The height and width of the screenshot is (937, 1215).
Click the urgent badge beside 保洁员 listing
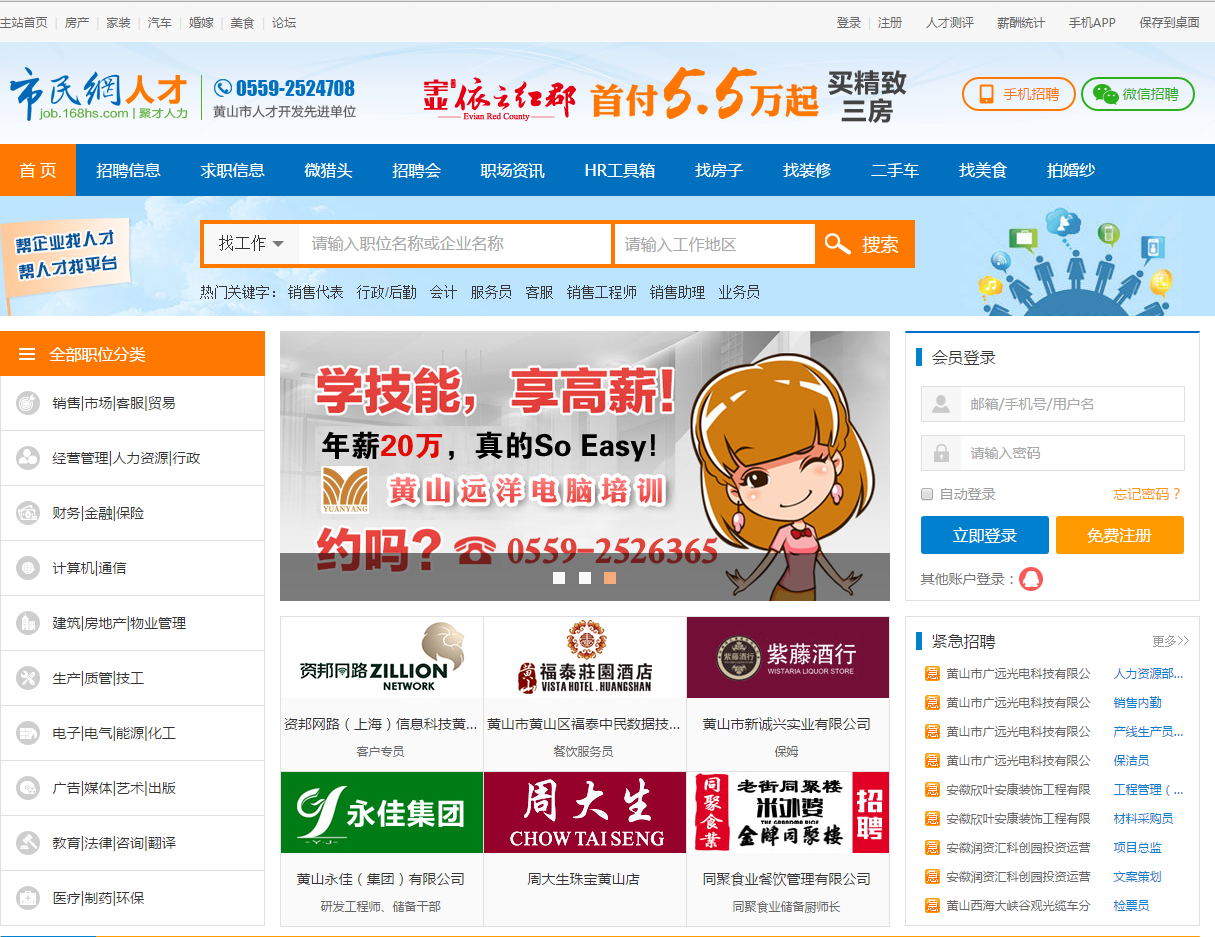pos(932,761)
